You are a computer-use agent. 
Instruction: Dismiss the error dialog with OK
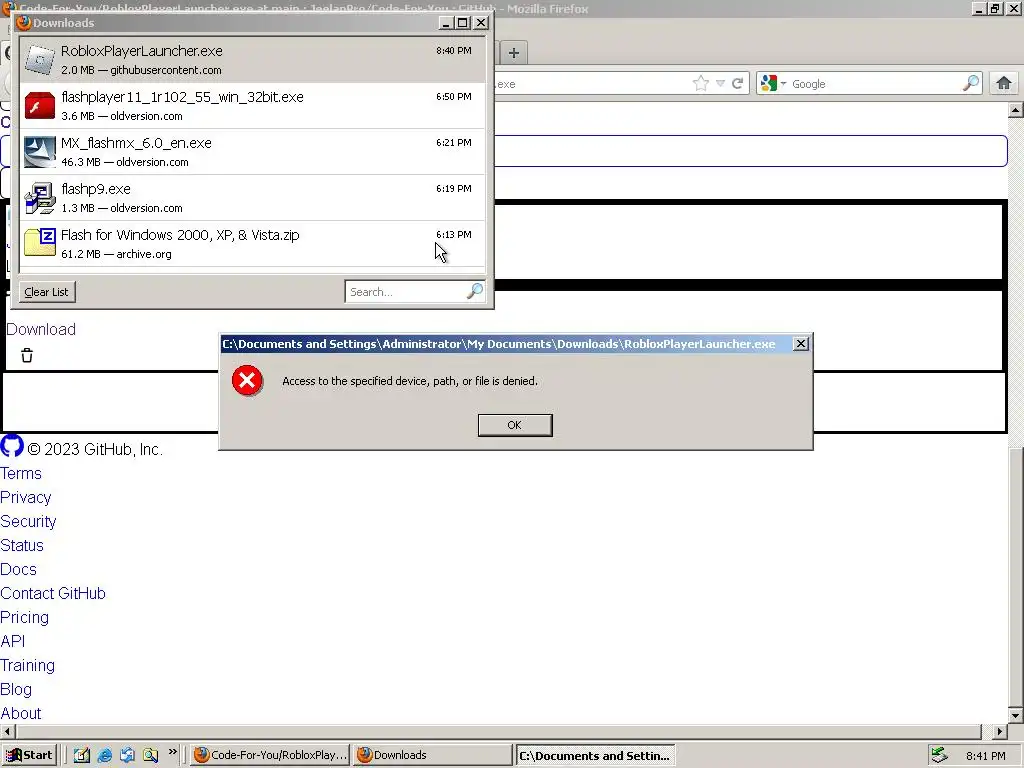click(515, 424)
